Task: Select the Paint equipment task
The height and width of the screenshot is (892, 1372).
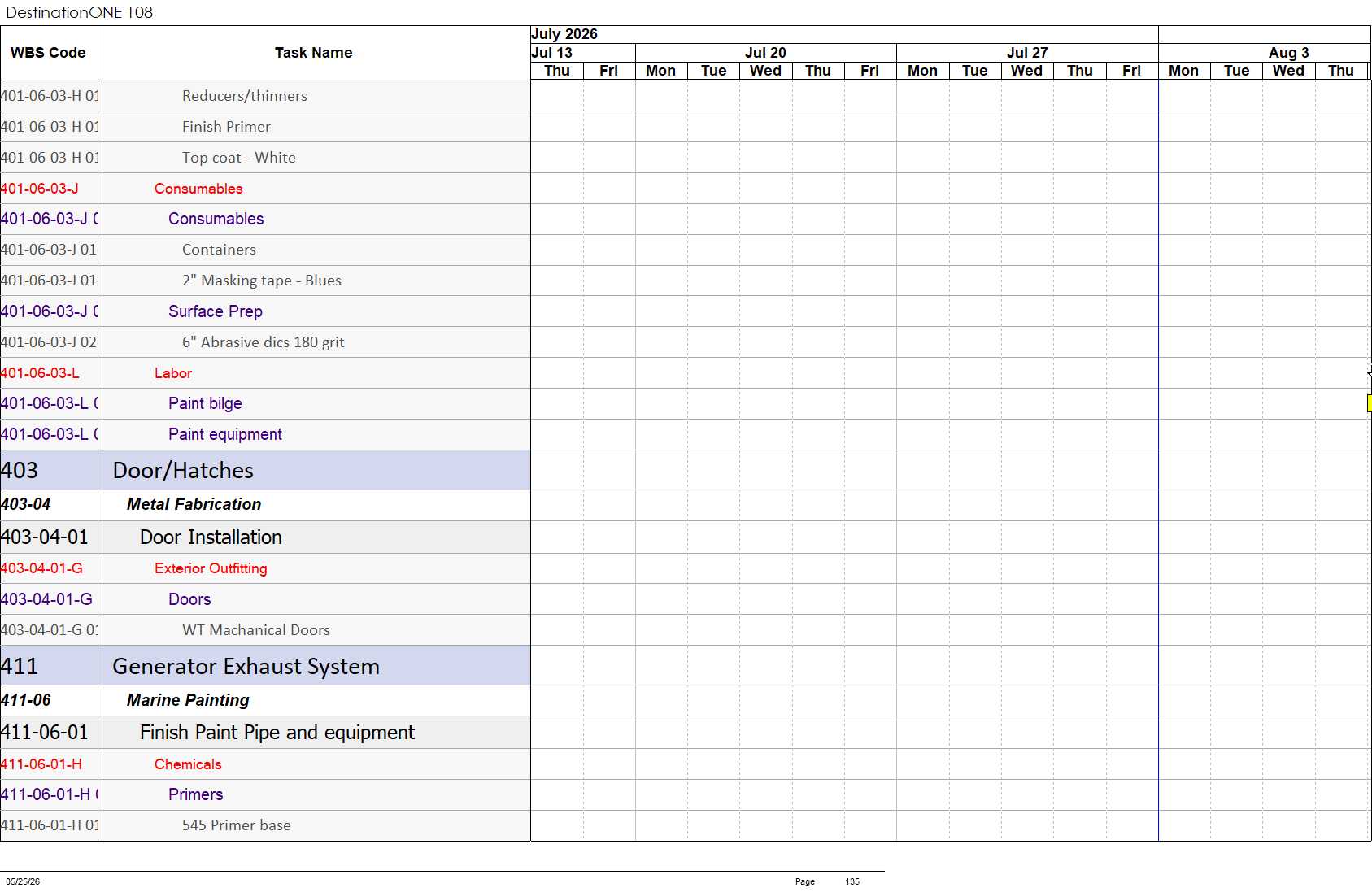Action: (x=225, y=434)
